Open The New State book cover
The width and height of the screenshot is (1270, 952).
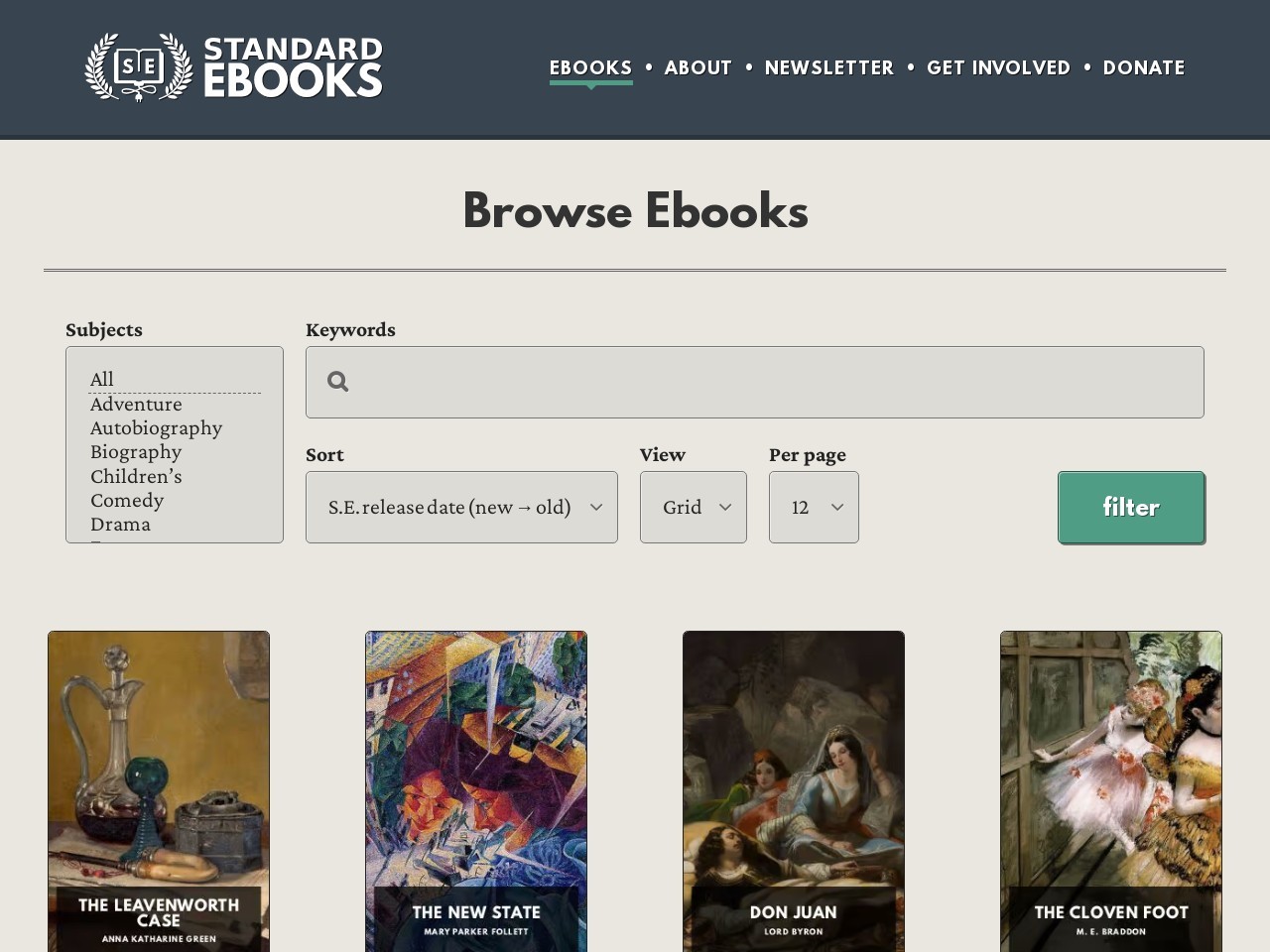click(x=476, y=783)
